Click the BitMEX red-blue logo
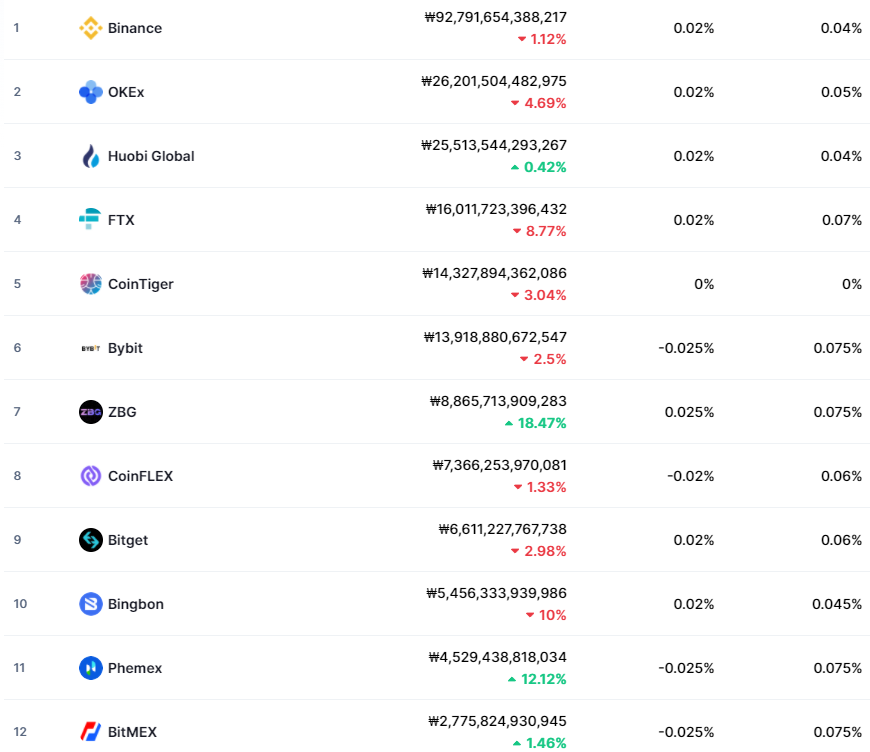 tap(90, 731)
